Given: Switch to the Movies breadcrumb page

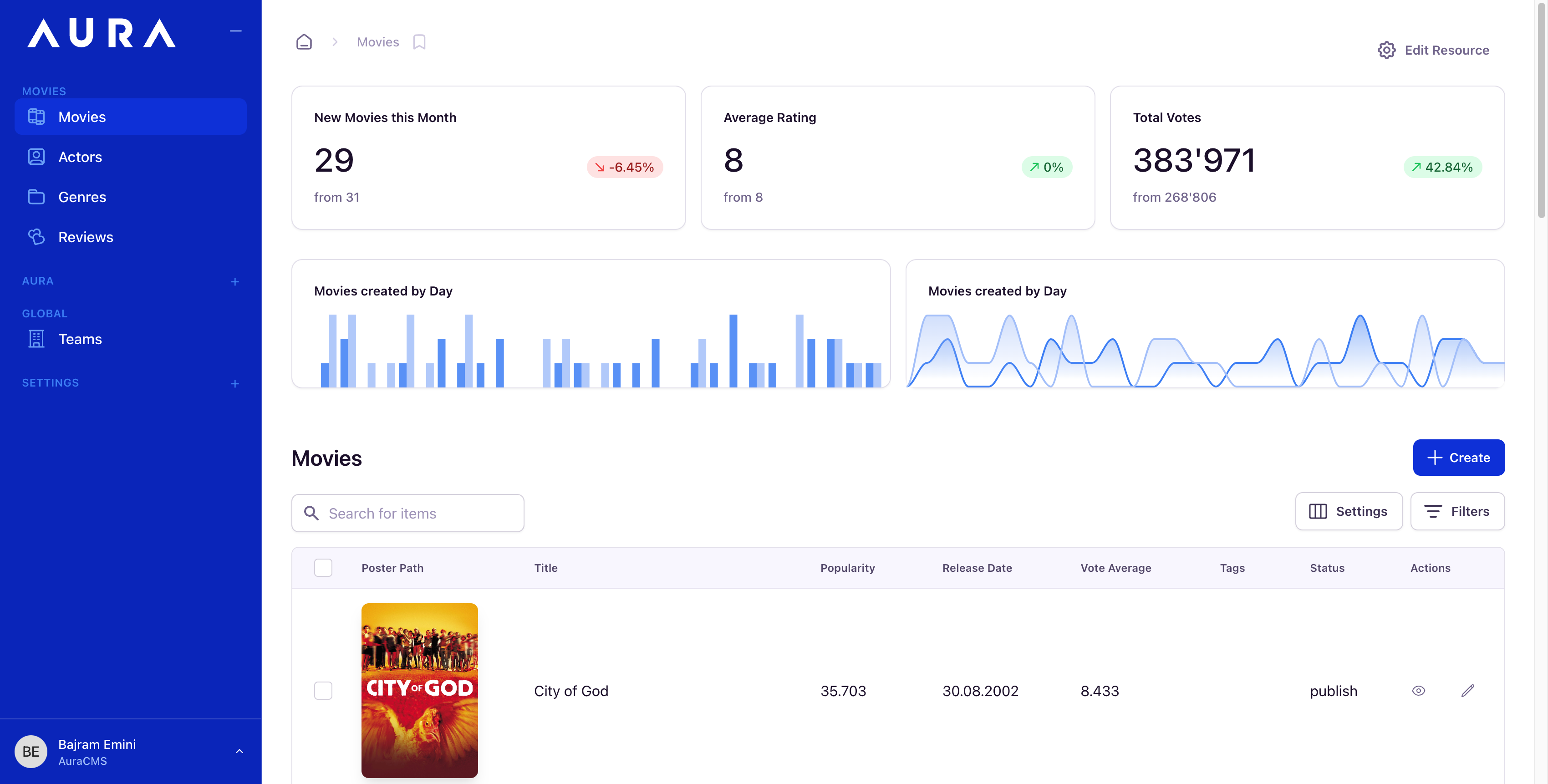Looking at the screenshot, I should coord(377,41).
